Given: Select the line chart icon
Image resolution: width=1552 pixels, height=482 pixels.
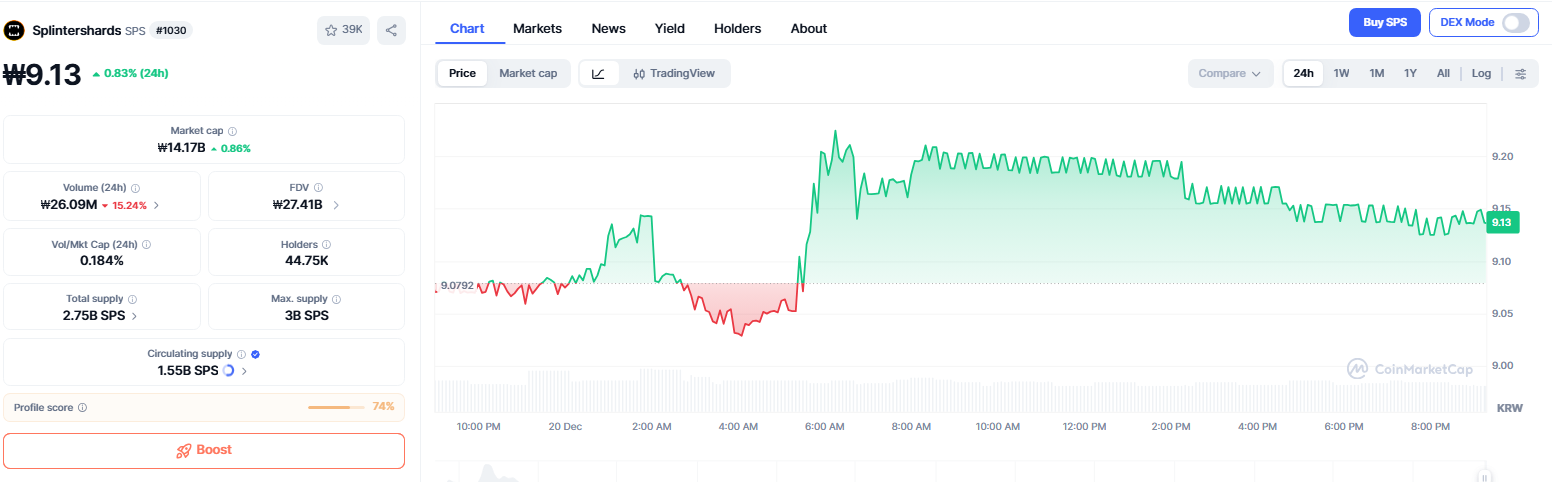Looking at the screenshot, I should (x=598, y=73).
